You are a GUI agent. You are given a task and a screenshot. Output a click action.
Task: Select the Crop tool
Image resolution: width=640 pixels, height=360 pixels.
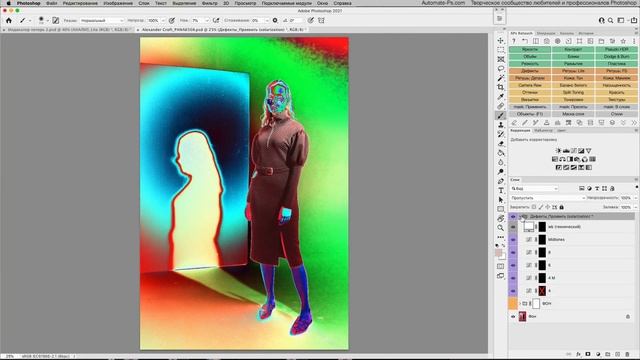pyautogui.click(x=500, y=87)
